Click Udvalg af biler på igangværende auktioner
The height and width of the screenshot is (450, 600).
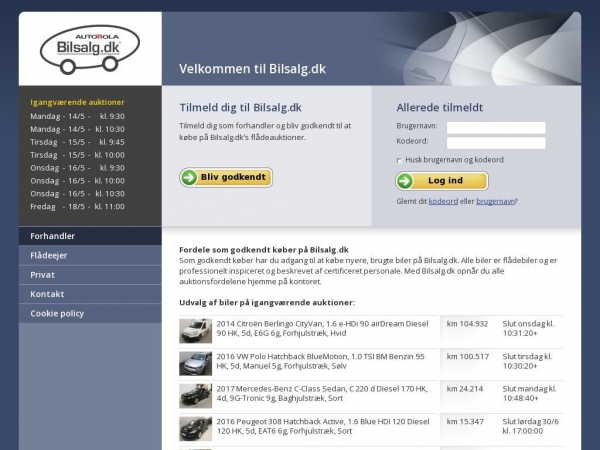(267, 303)
